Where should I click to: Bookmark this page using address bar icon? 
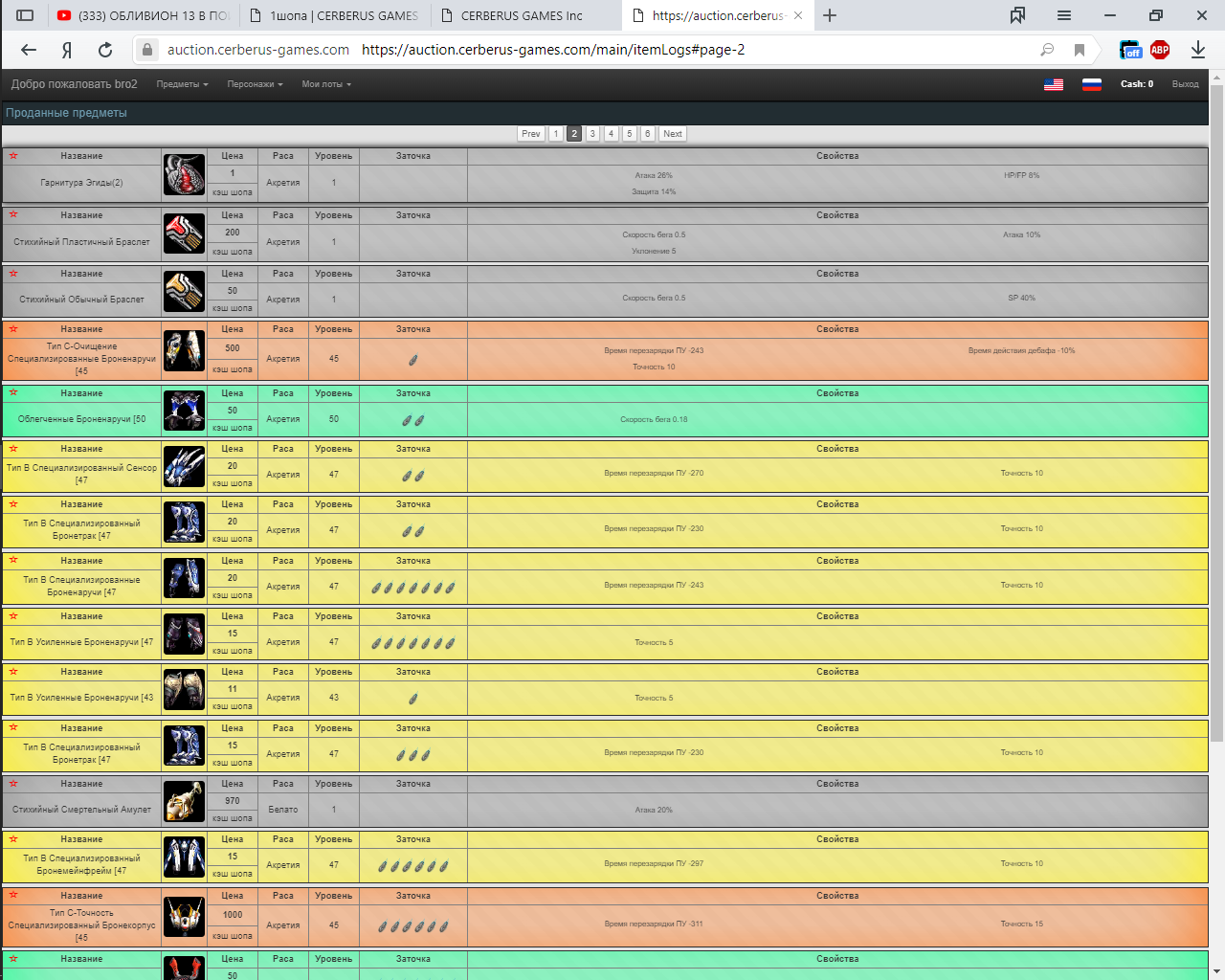pos(1080,50)
